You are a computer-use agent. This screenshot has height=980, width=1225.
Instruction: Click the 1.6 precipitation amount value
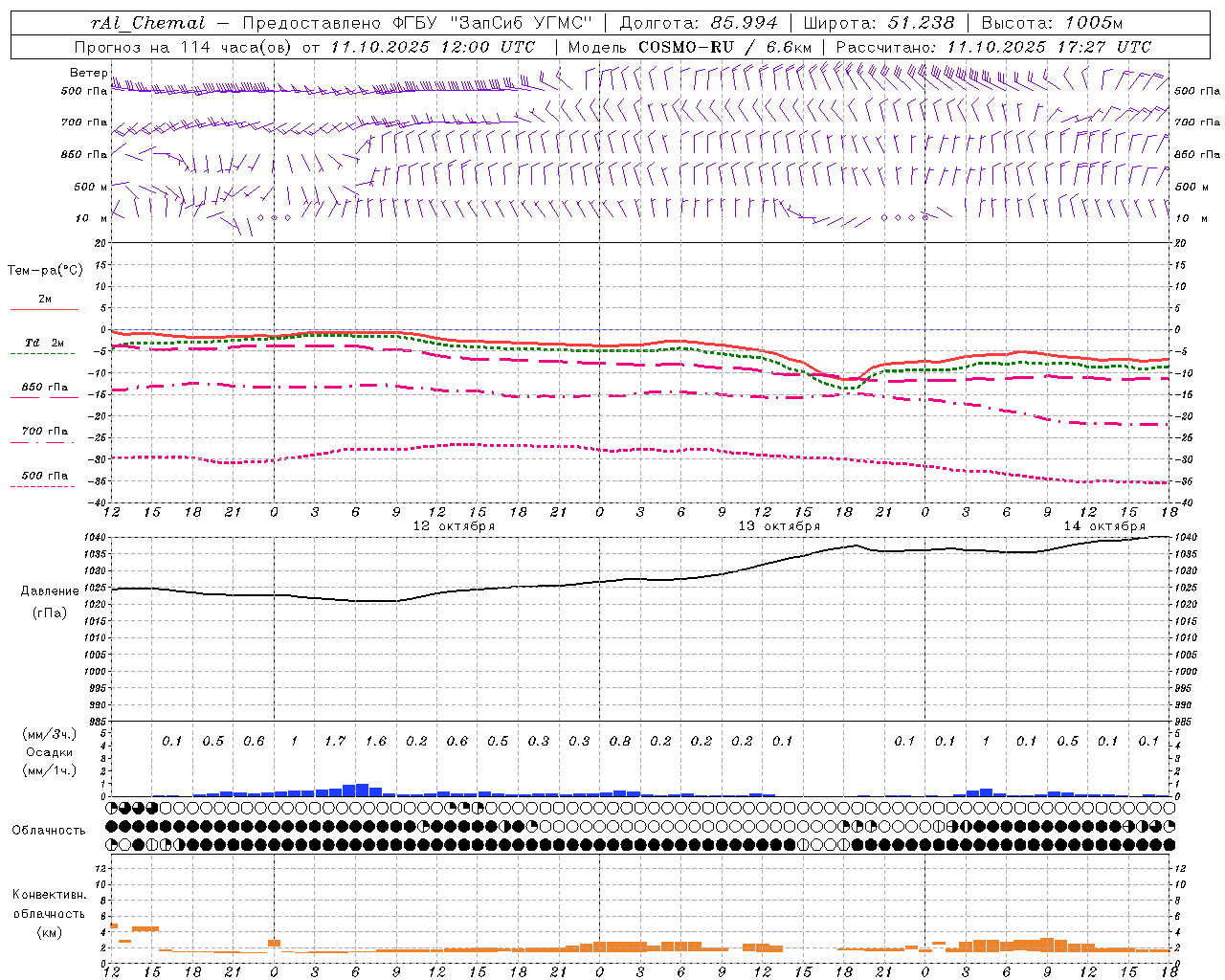click(376, 741)
